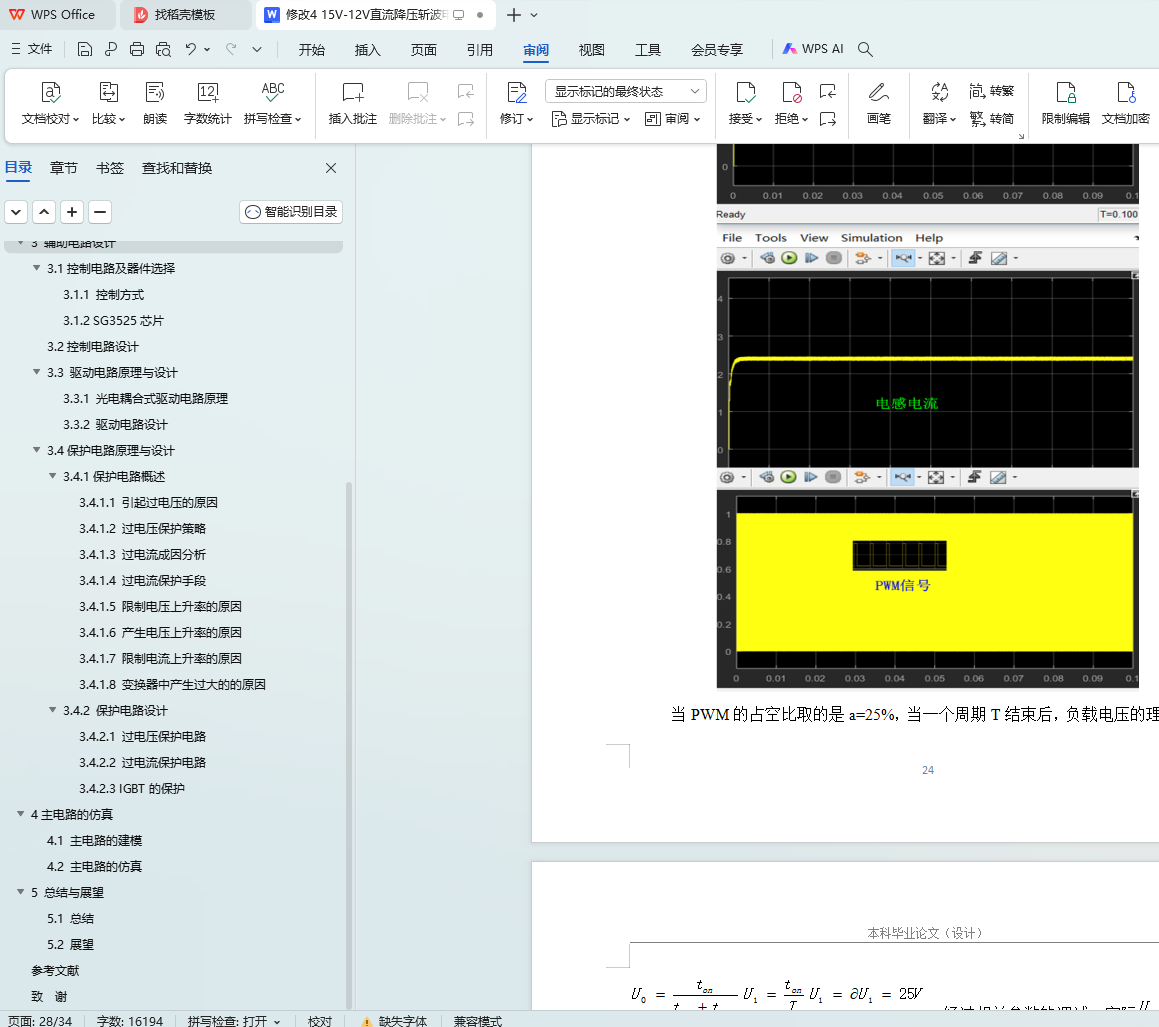Open the Review pane (审阅) dropdown
Image resolution: width=1159 pixels, height=1027 pixels.
[672, 119]
